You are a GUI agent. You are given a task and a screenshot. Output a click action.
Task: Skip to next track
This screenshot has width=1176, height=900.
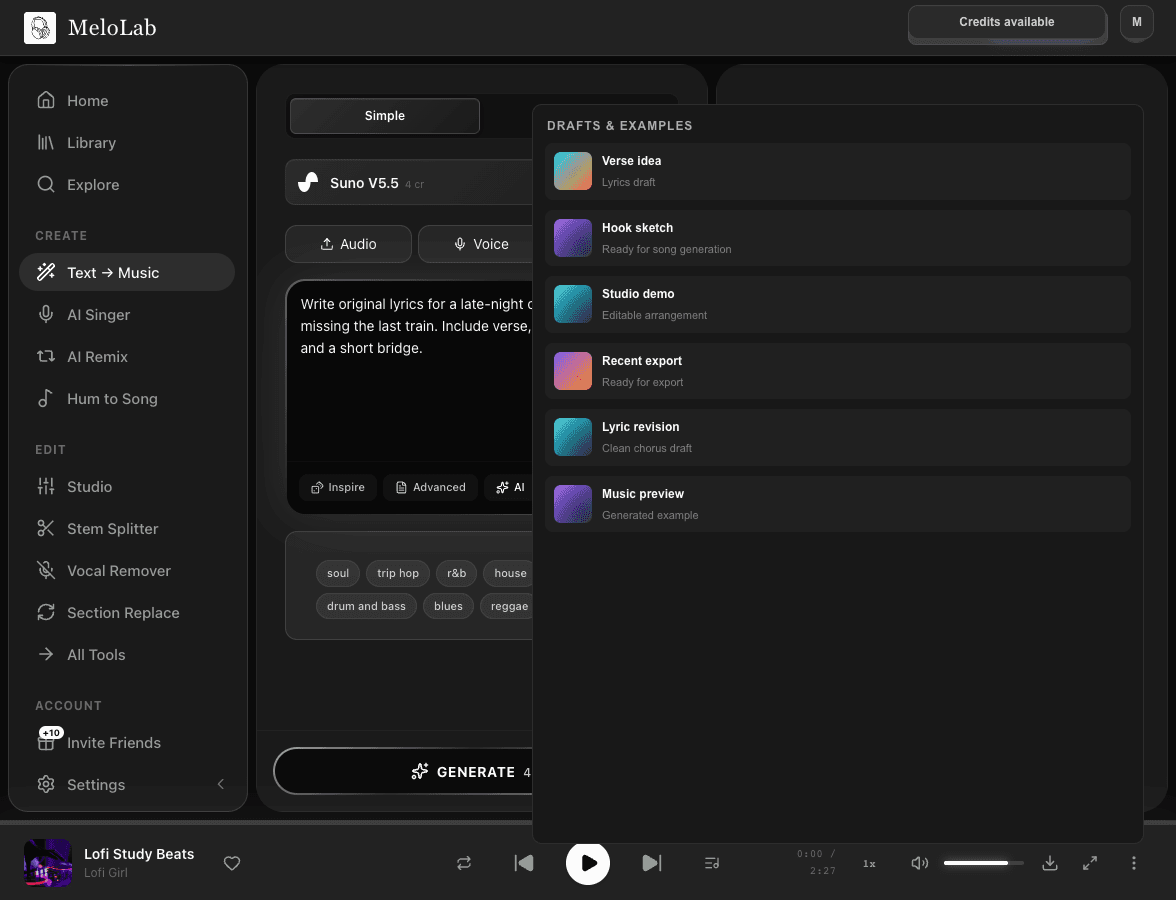pos(652,862)
